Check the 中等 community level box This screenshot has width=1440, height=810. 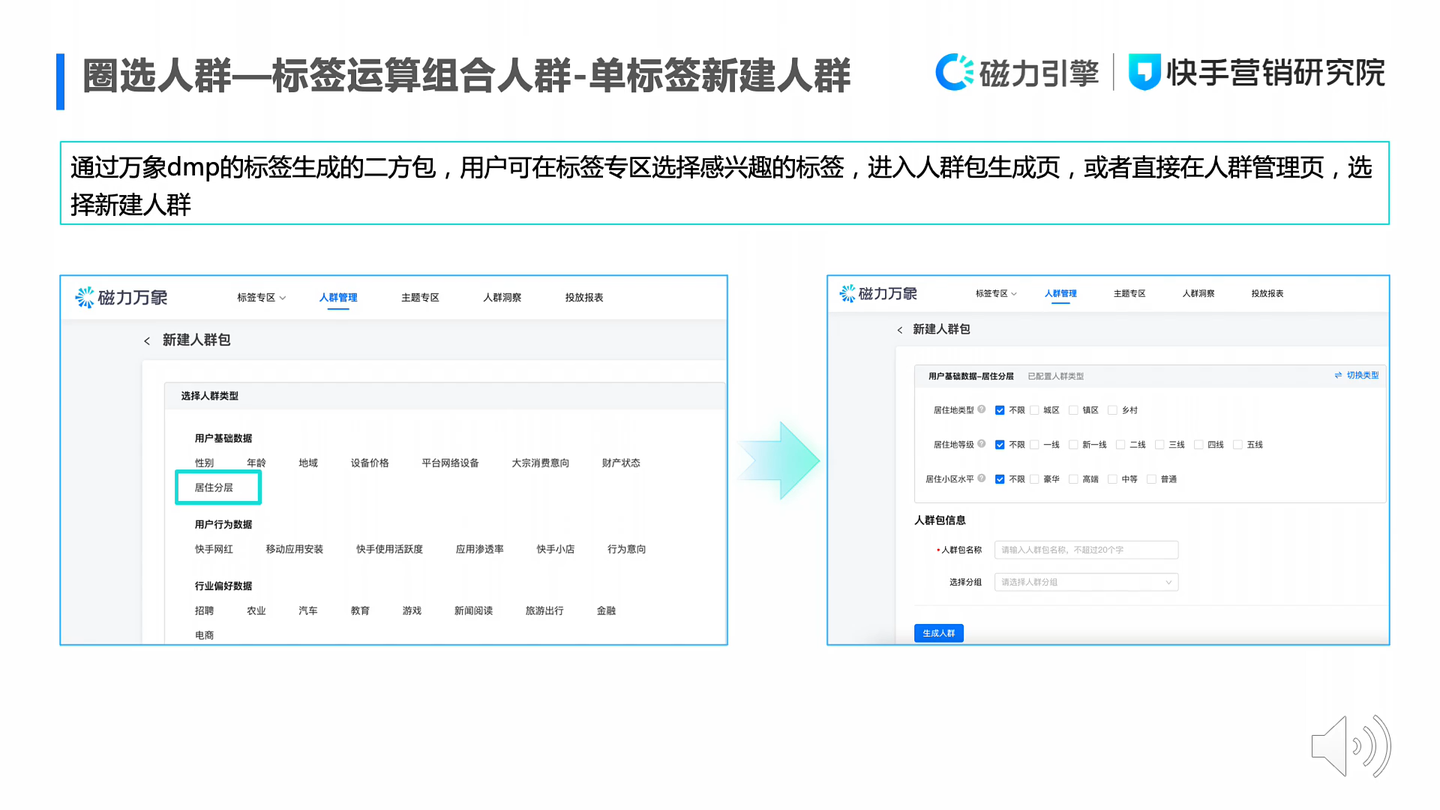(1112, 479)
